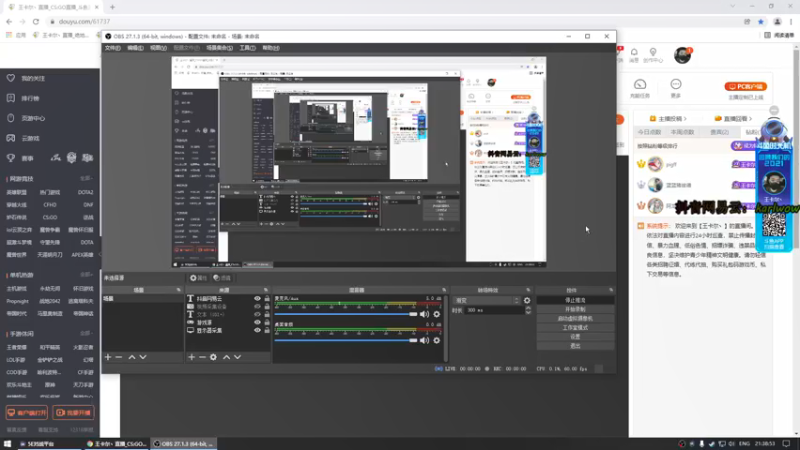Open 创作中心 lightbulb icon
800x450 pixels.
click(653, 52)
